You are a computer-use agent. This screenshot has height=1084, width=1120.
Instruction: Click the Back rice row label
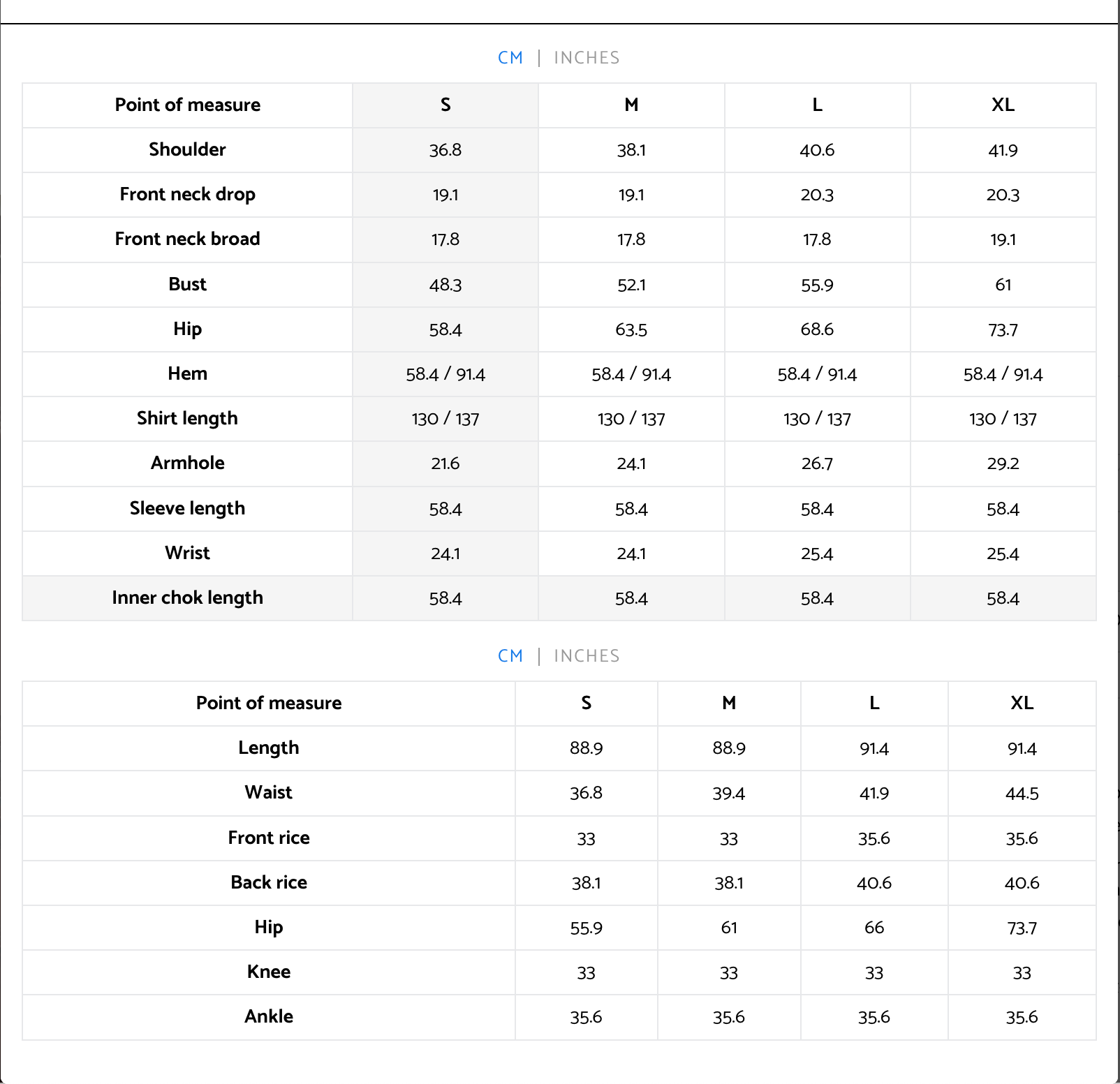click(269, 882)
